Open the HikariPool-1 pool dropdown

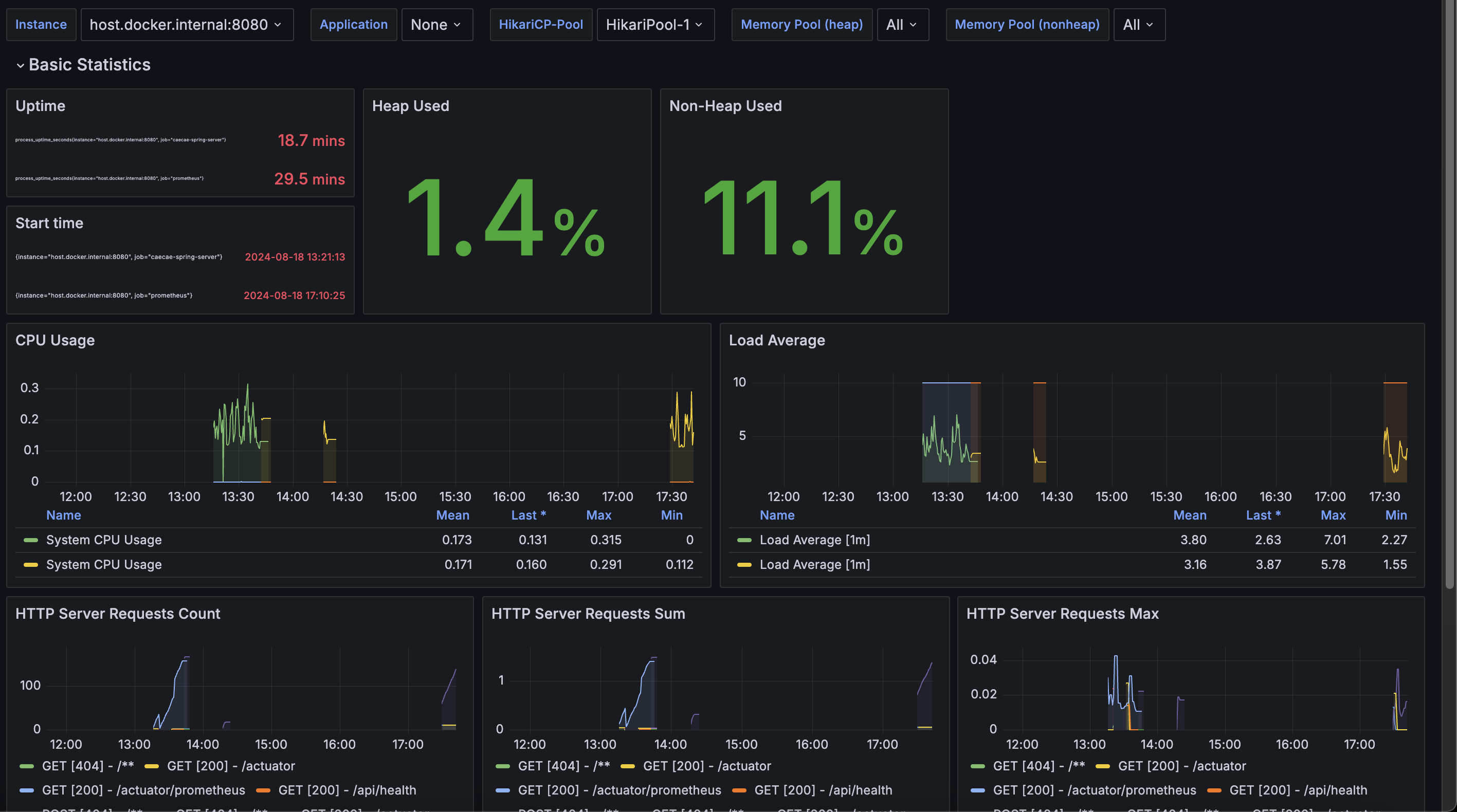[655, 25]
